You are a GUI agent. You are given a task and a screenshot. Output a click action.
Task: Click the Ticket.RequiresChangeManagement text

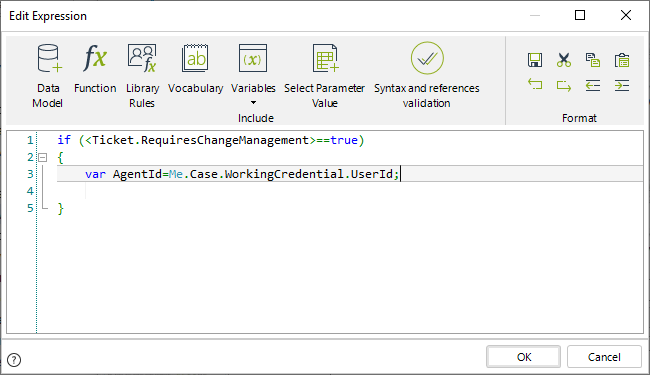[x=201, y=140]
